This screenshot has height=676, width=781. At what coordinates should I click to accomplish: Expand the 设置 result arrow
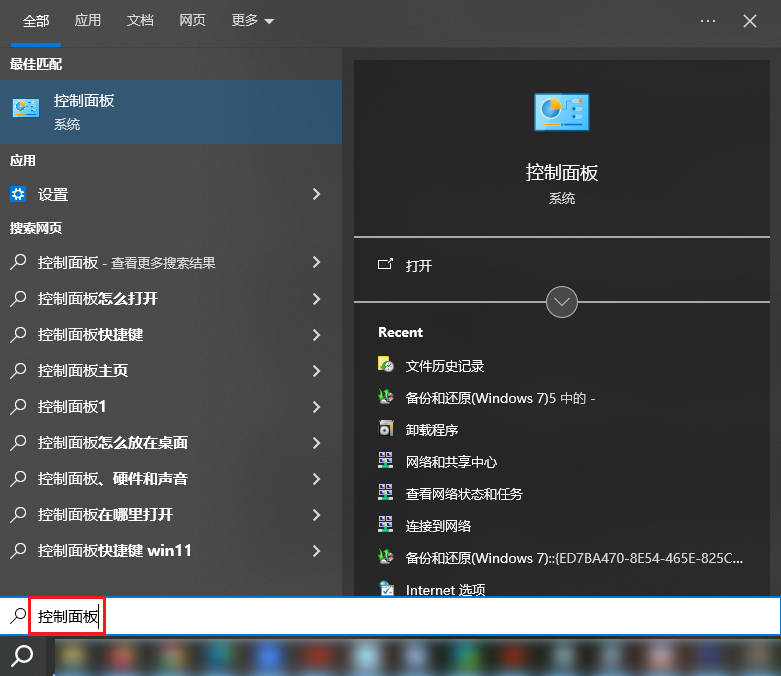(x=316, y=194)
